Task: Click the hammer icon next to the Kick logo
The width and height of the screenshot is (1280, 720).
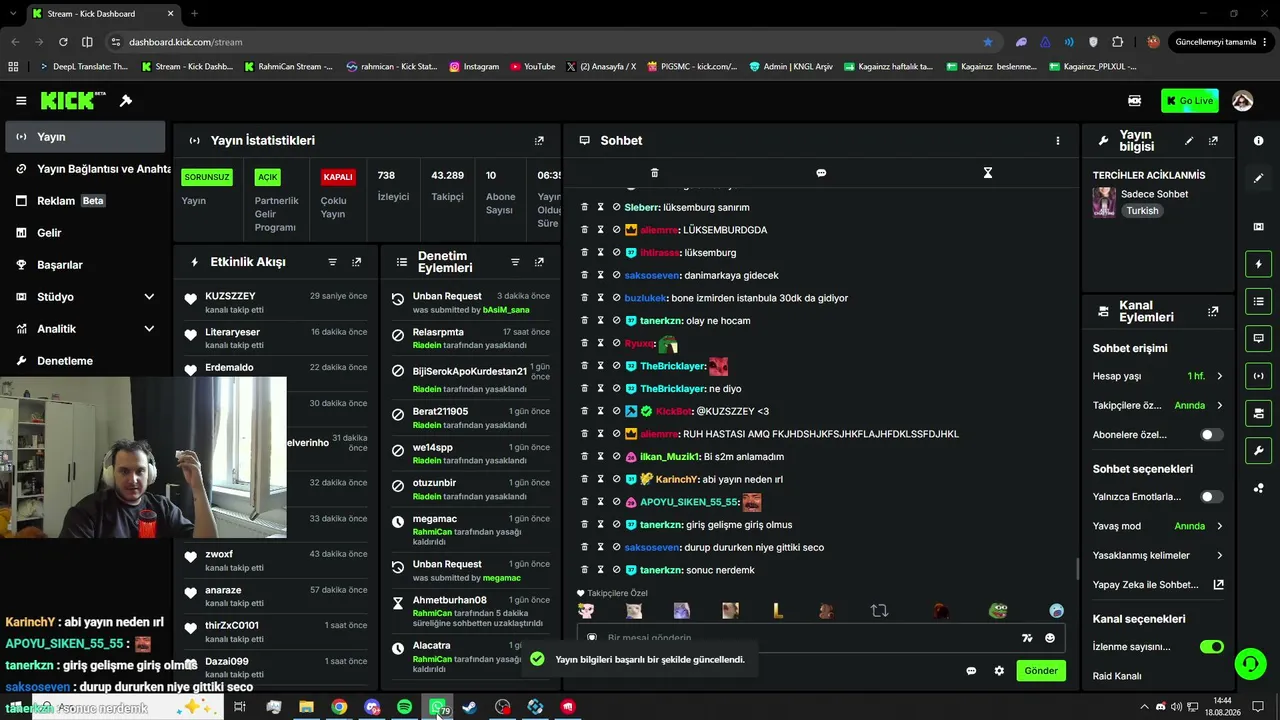Action: pyautogui.click(x=126, y=101)
